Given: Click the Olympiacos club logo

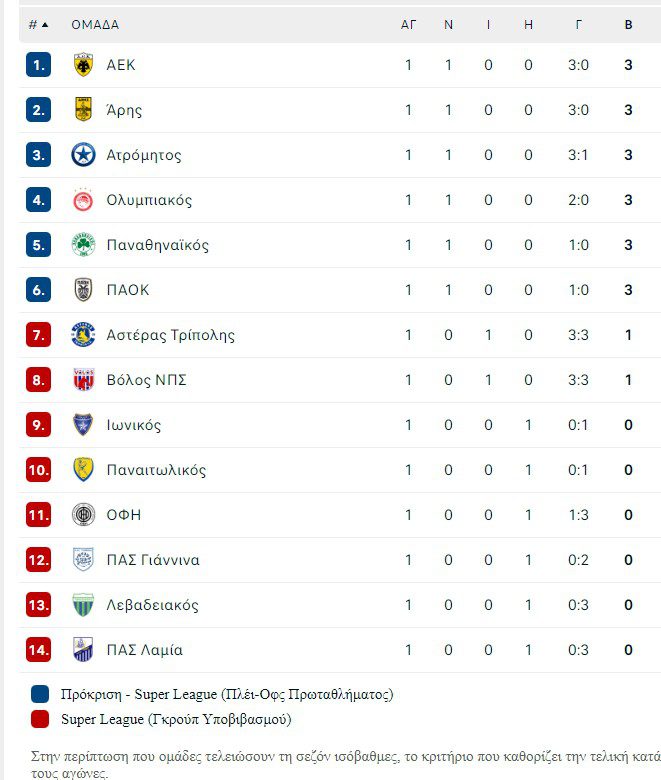Looking at the screenshot, I should tap(83, 200).
